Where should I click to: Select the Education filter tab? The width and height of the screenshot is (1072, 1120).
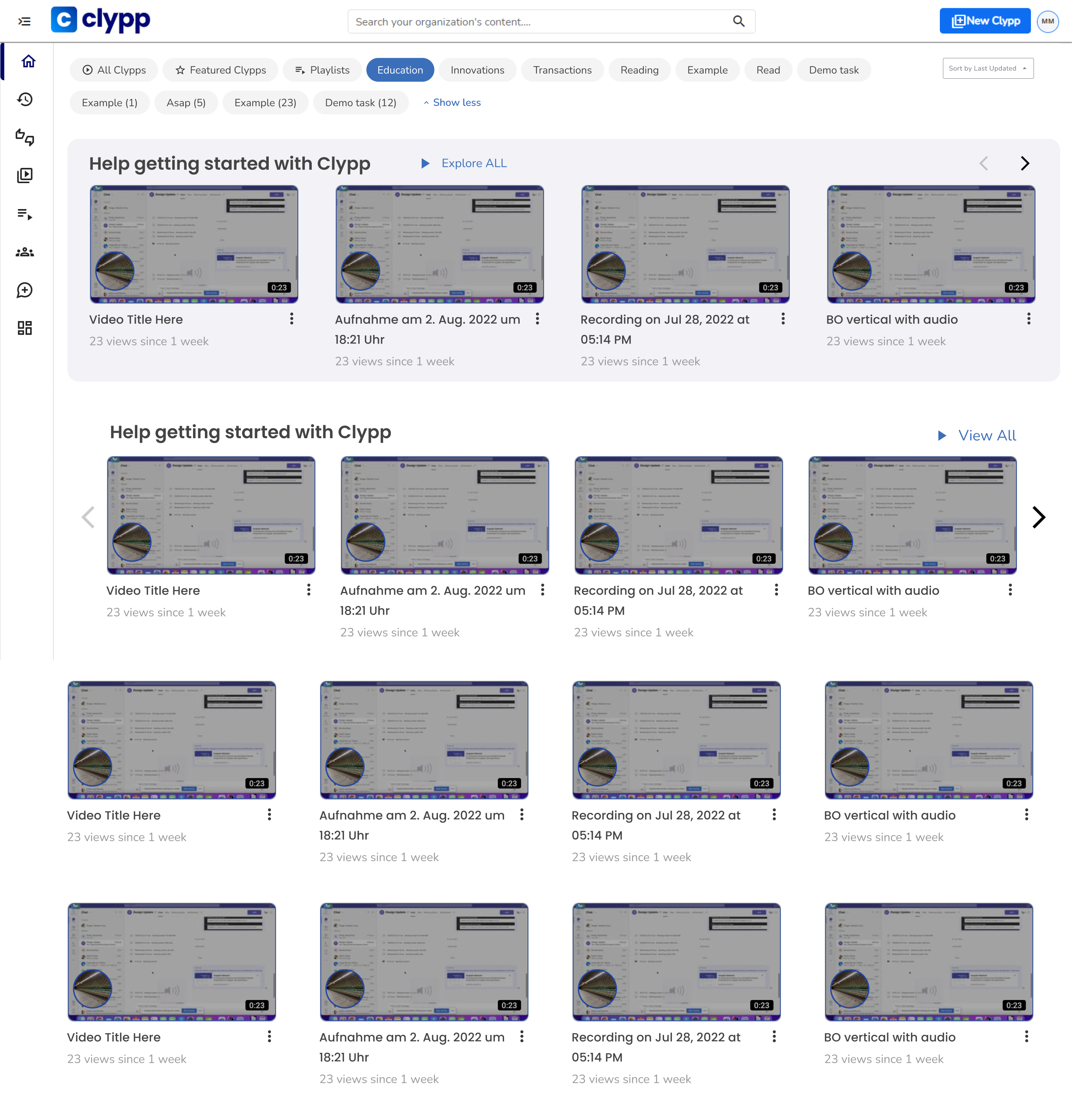(x=400, y=70)
